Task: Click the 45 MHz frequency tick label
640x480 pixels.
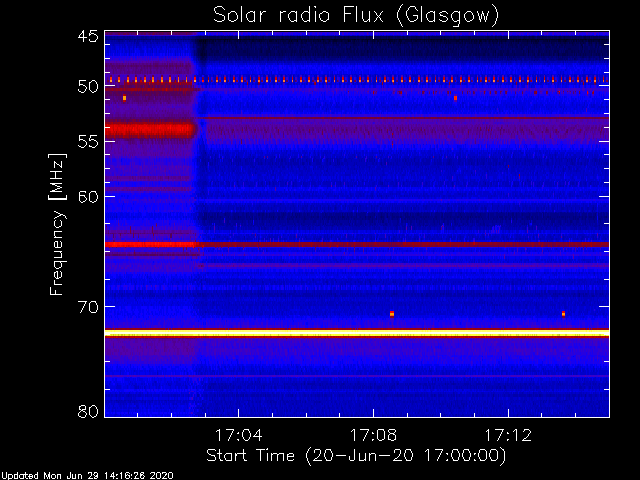Action: pyautogui.click(x=88, y=37)
